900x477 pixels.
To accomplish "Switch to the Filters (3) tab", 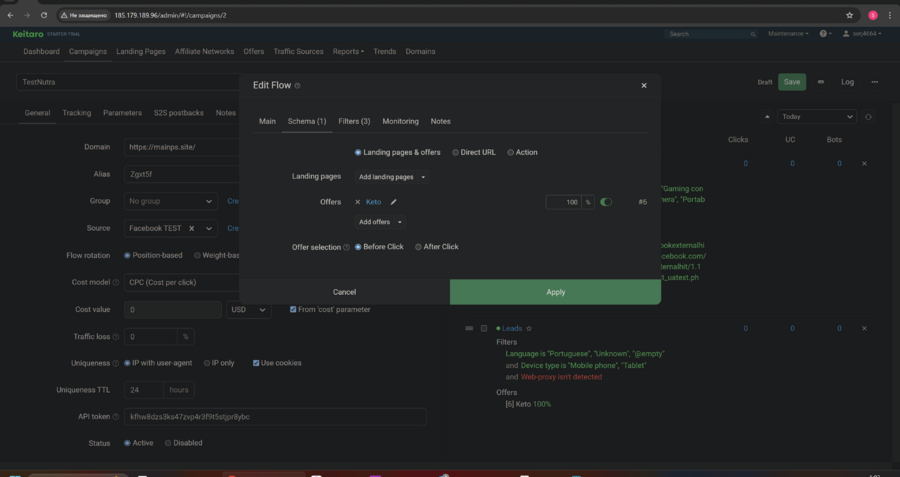I will point(354,121).
